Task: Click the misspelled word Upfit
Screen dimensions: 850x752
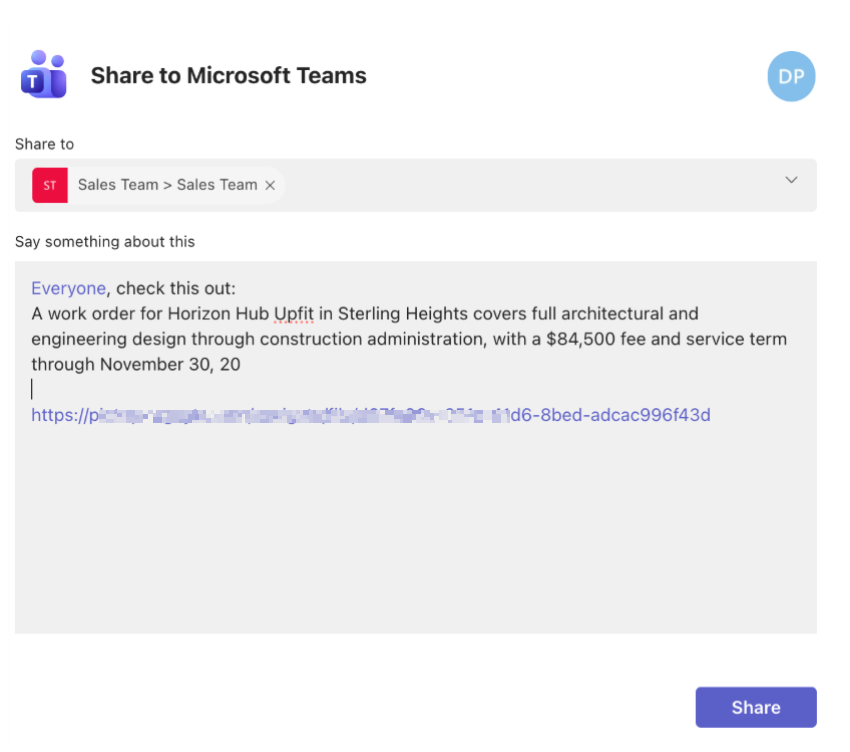Action: (x=294, y=313)
